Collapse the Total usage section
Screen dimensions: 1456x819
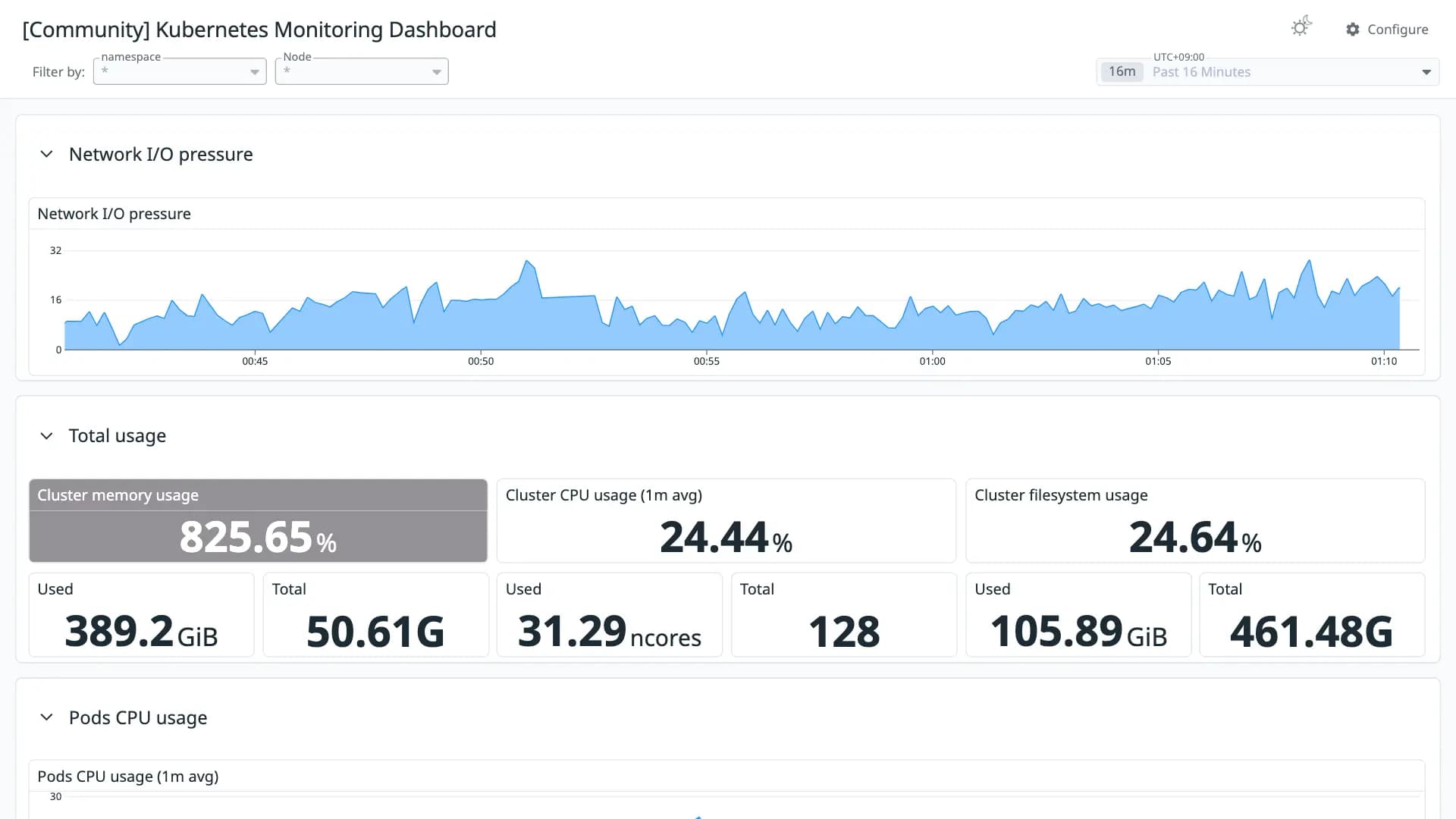(x=46, y=435)
